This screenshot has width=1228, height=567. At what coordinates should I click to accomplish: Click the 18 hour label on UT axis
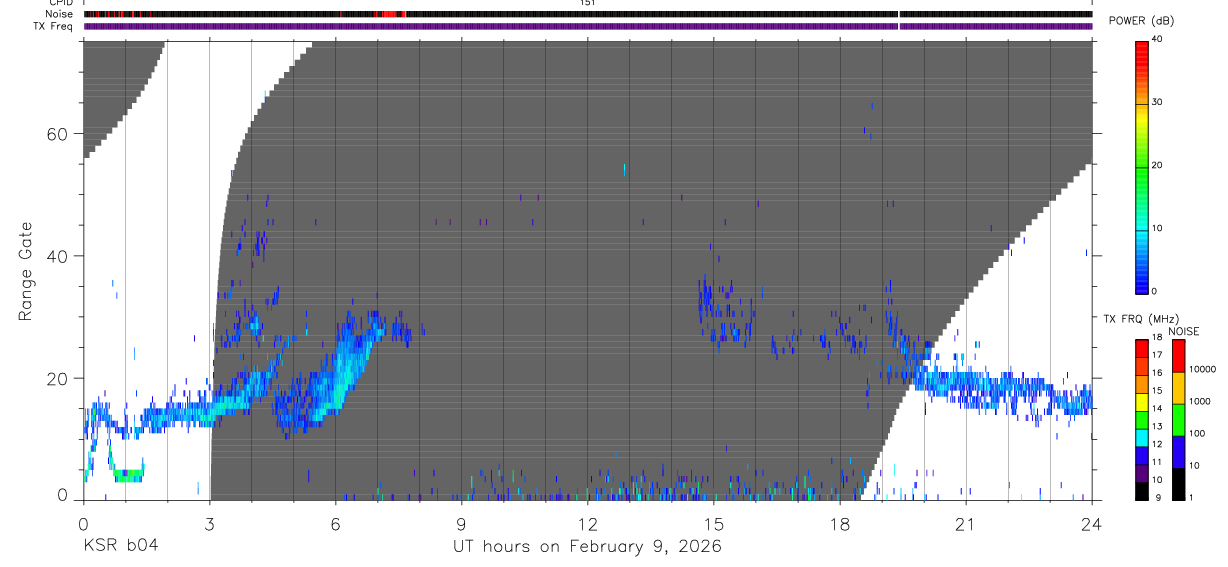pos(840,523)
